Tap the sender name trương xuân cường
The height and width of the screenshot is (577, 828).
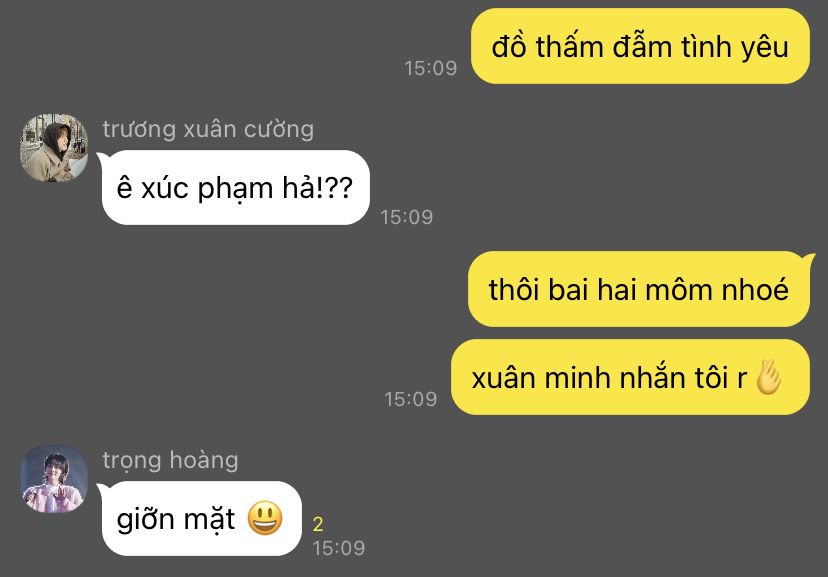click(208, 129)
